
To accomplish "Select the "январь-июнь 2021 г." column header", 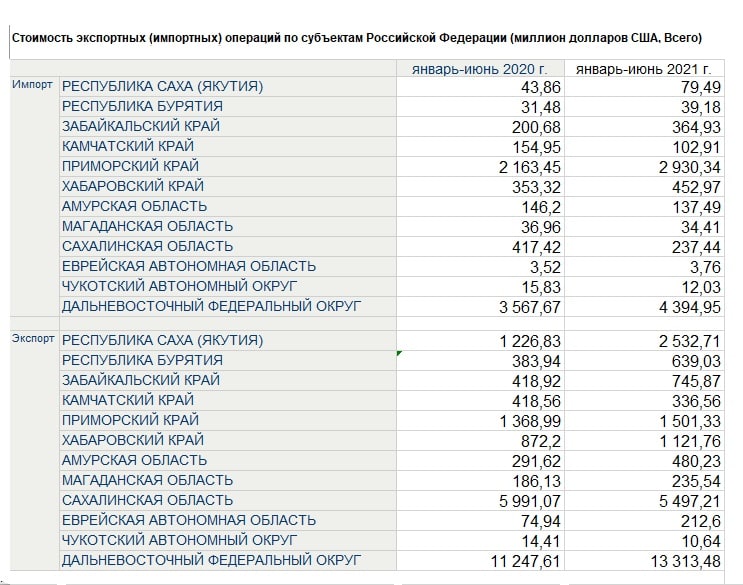I will click(x=644, y=68).
